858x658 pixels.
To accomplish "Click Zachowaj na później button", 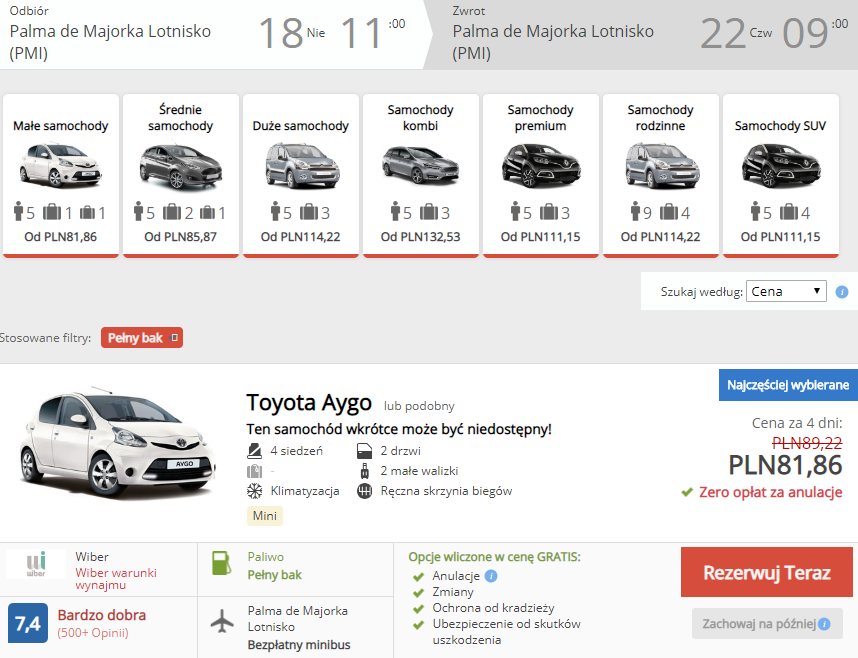I will pyautogui.click(x=767, y=624).
